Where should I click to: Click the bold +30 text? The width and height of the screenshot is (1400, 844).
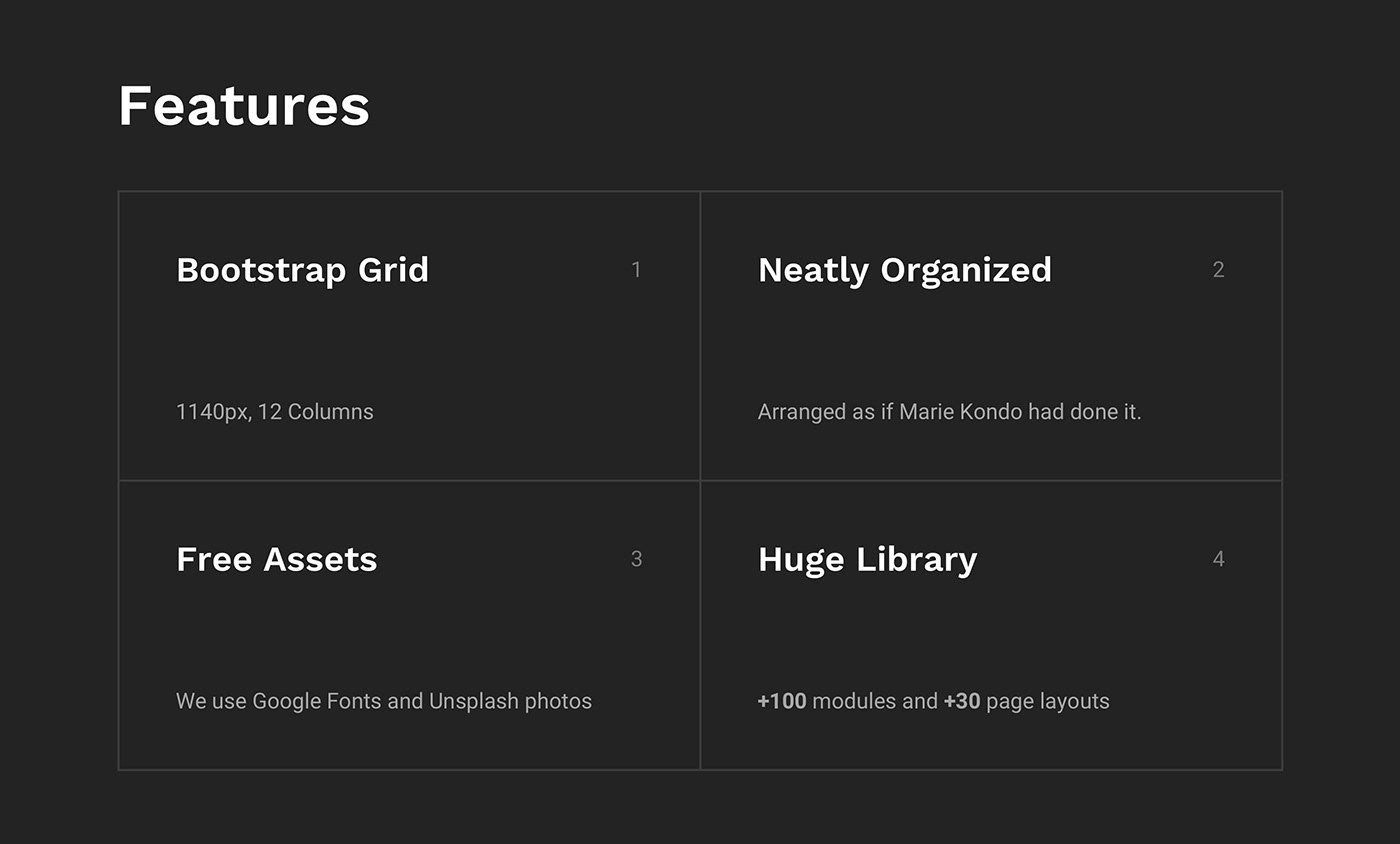(962, 702)
